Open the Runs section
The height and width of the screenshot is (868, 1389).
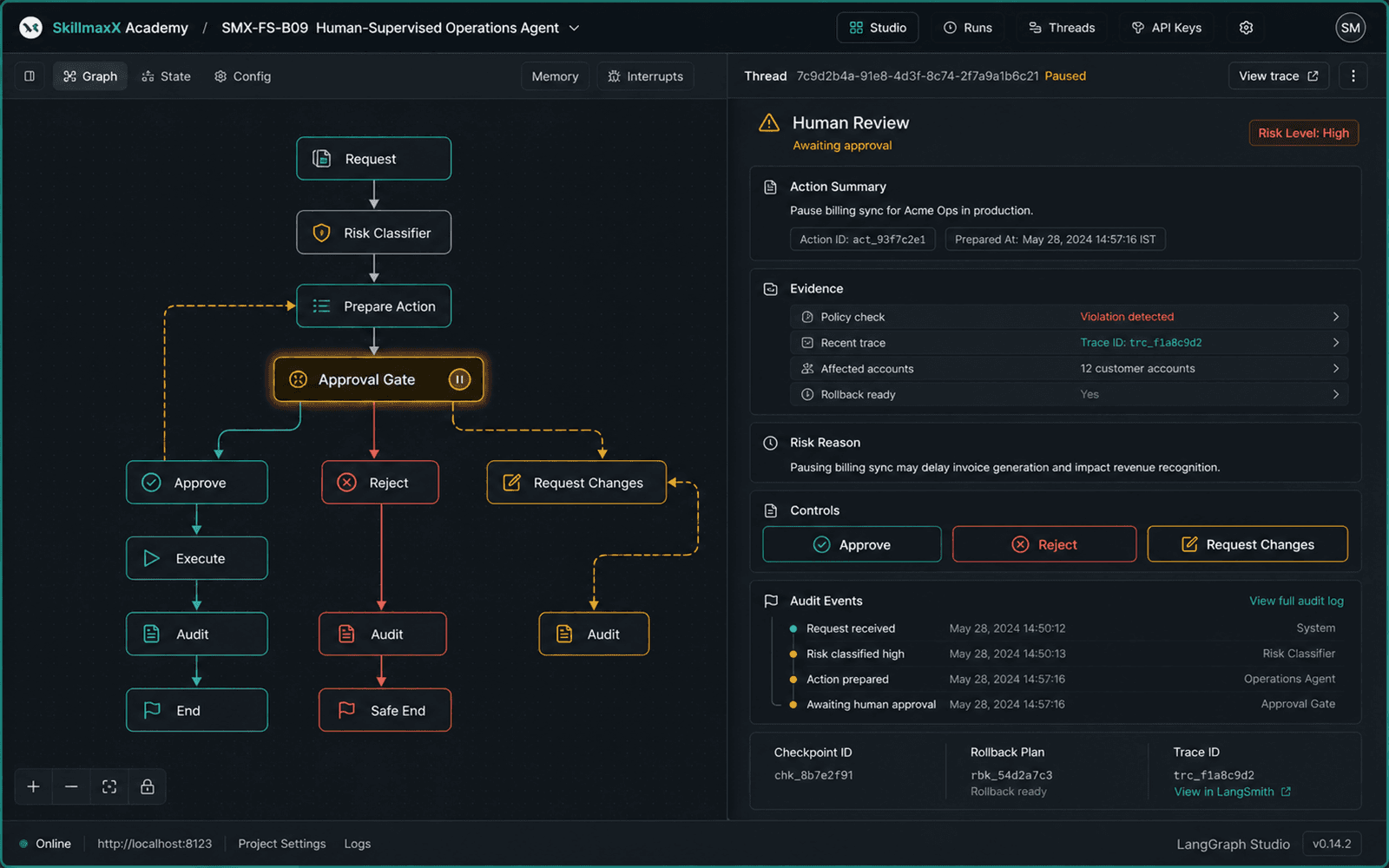968,28
